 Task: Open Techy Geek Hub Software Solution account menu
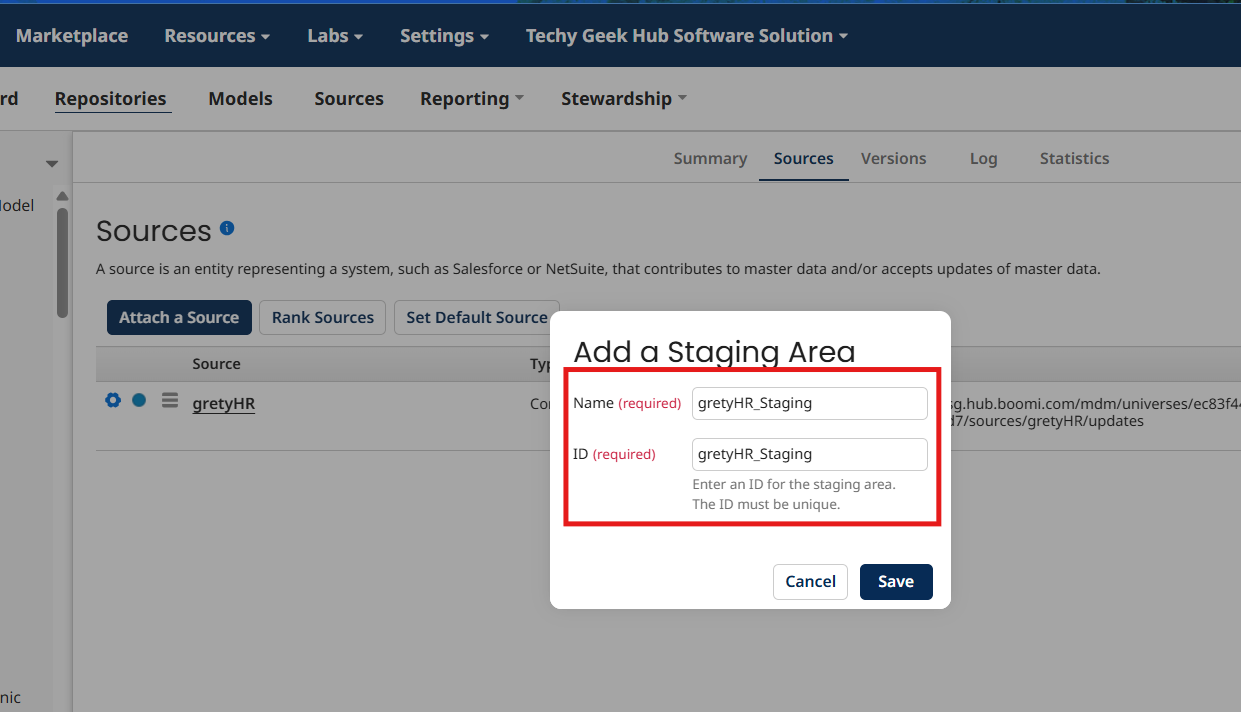[687, 36]
